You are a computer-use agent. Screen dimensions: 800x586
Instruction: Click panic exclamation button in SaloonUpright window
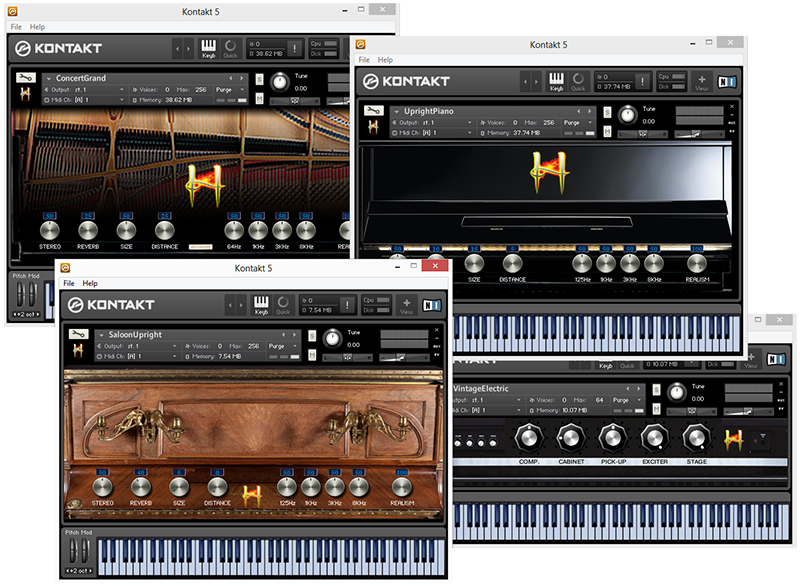347,305
